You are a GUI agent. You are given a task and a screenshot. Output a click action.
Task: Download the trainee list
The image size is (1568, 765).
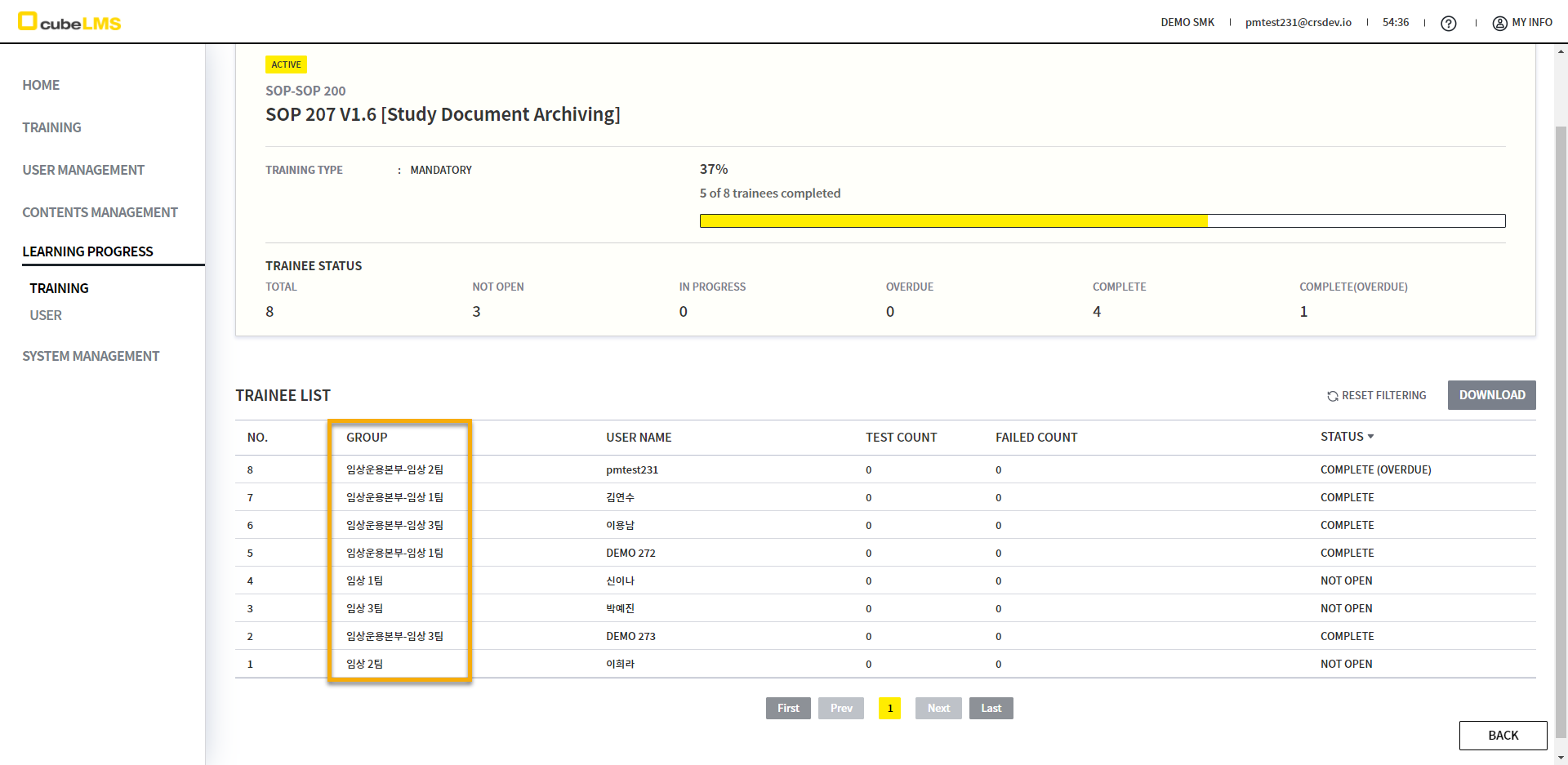1491,395
